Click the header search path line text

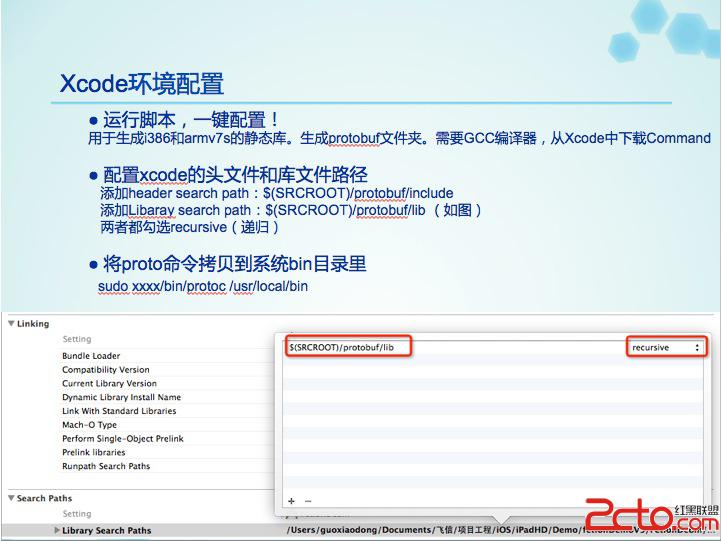pos(277,193)
